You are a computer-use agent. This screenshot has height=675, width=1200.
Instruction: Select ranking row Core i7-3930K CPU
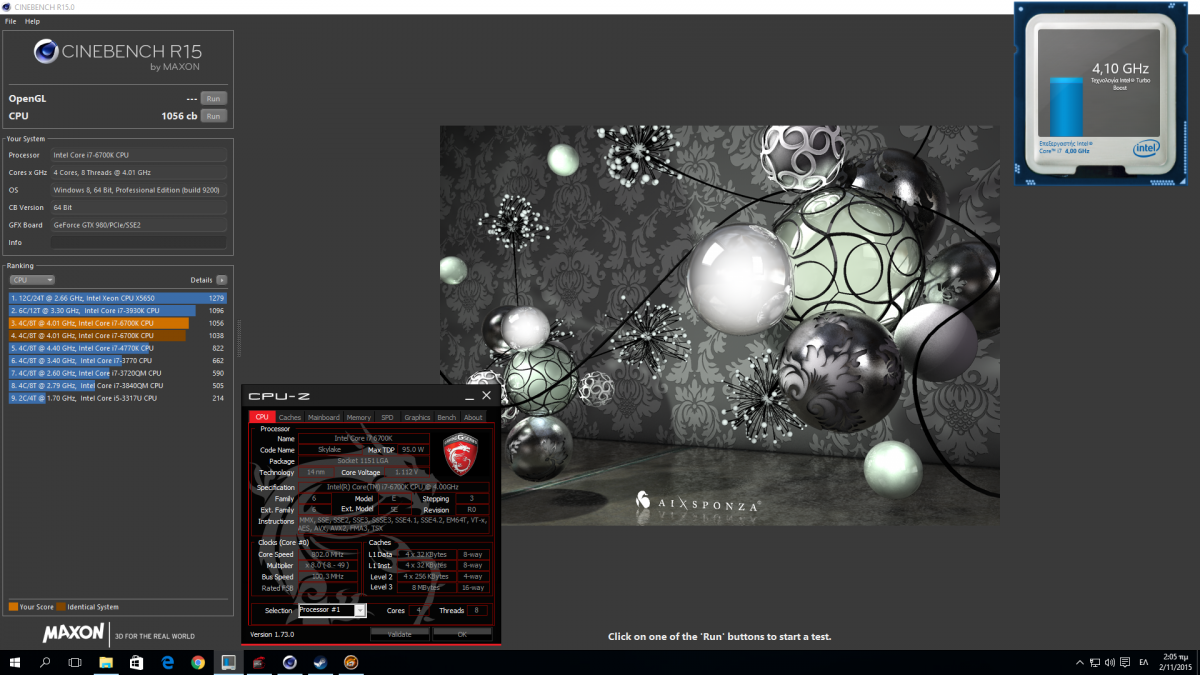pyautogui.click(x=118, y=310)
